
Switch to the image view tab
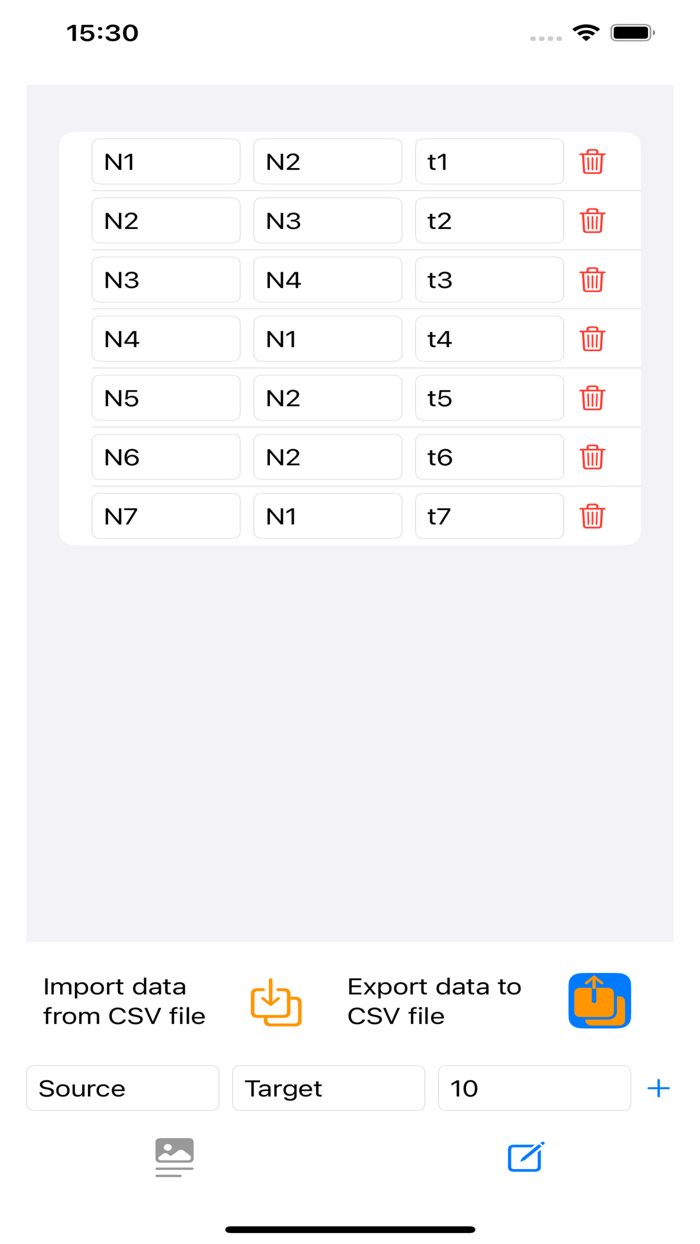pyautogui.click(x=175, y=1157)
